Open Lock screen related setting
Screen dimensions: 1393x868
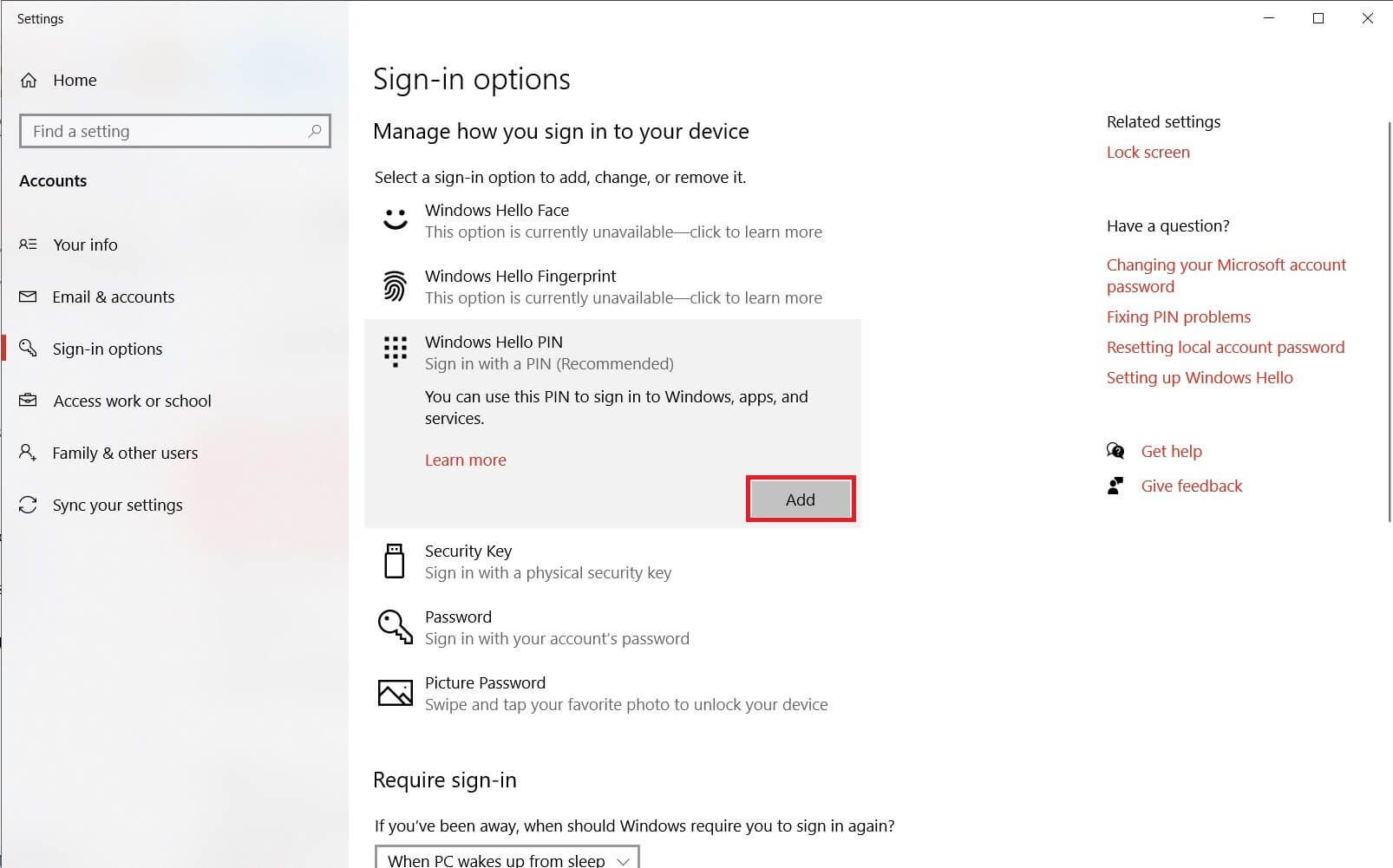[x=1148, y=153]
